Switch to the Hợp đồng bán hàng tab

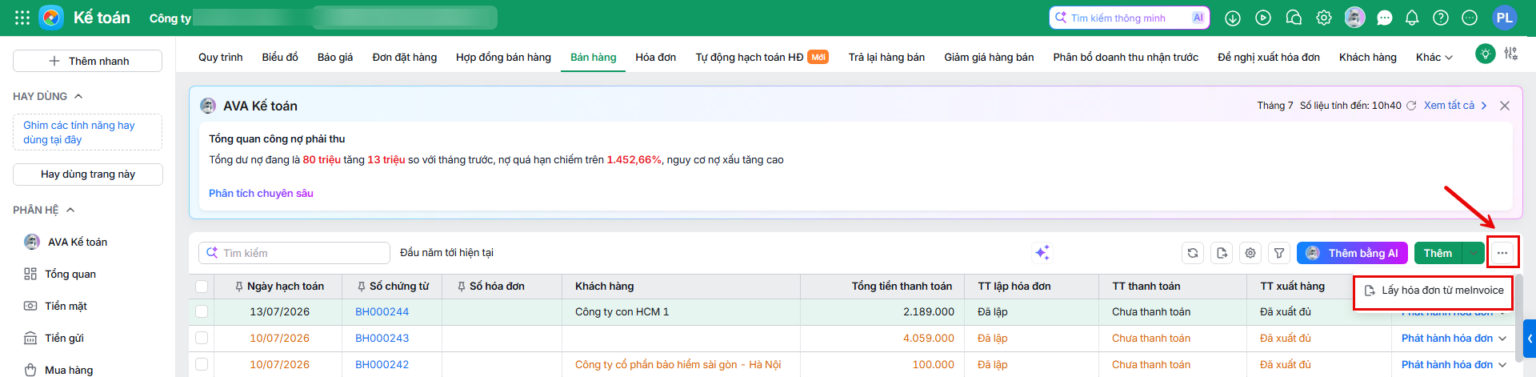point(503,57)
